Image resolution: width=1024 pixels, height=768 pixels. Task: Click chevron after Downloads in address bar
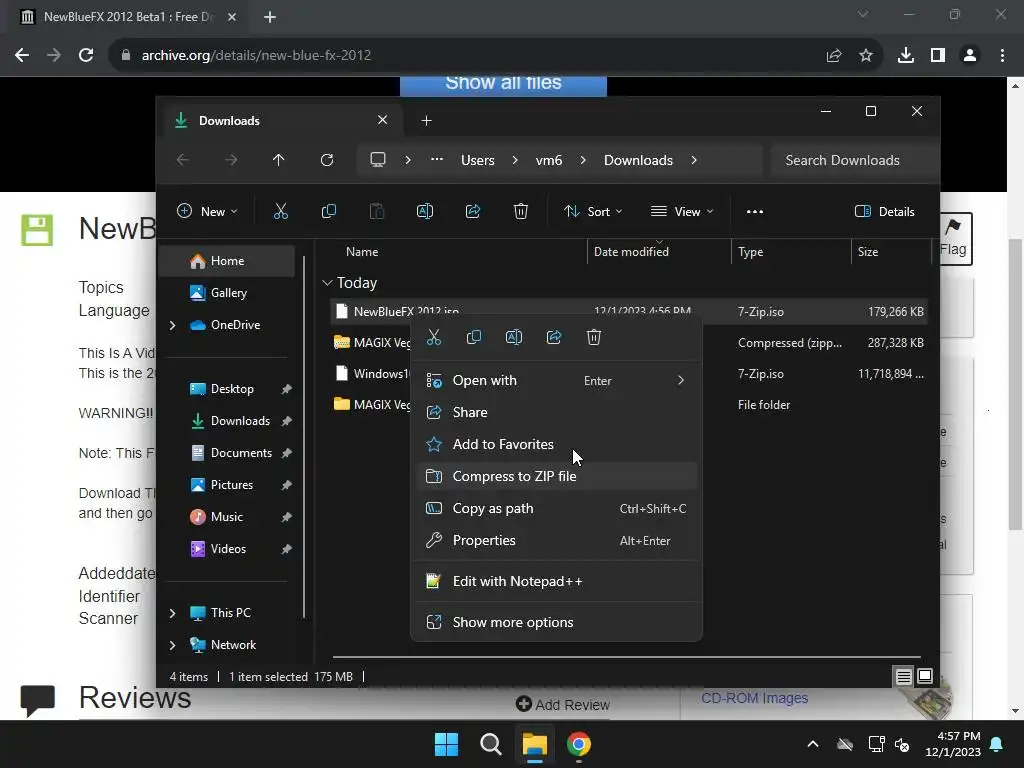point(694,160)
